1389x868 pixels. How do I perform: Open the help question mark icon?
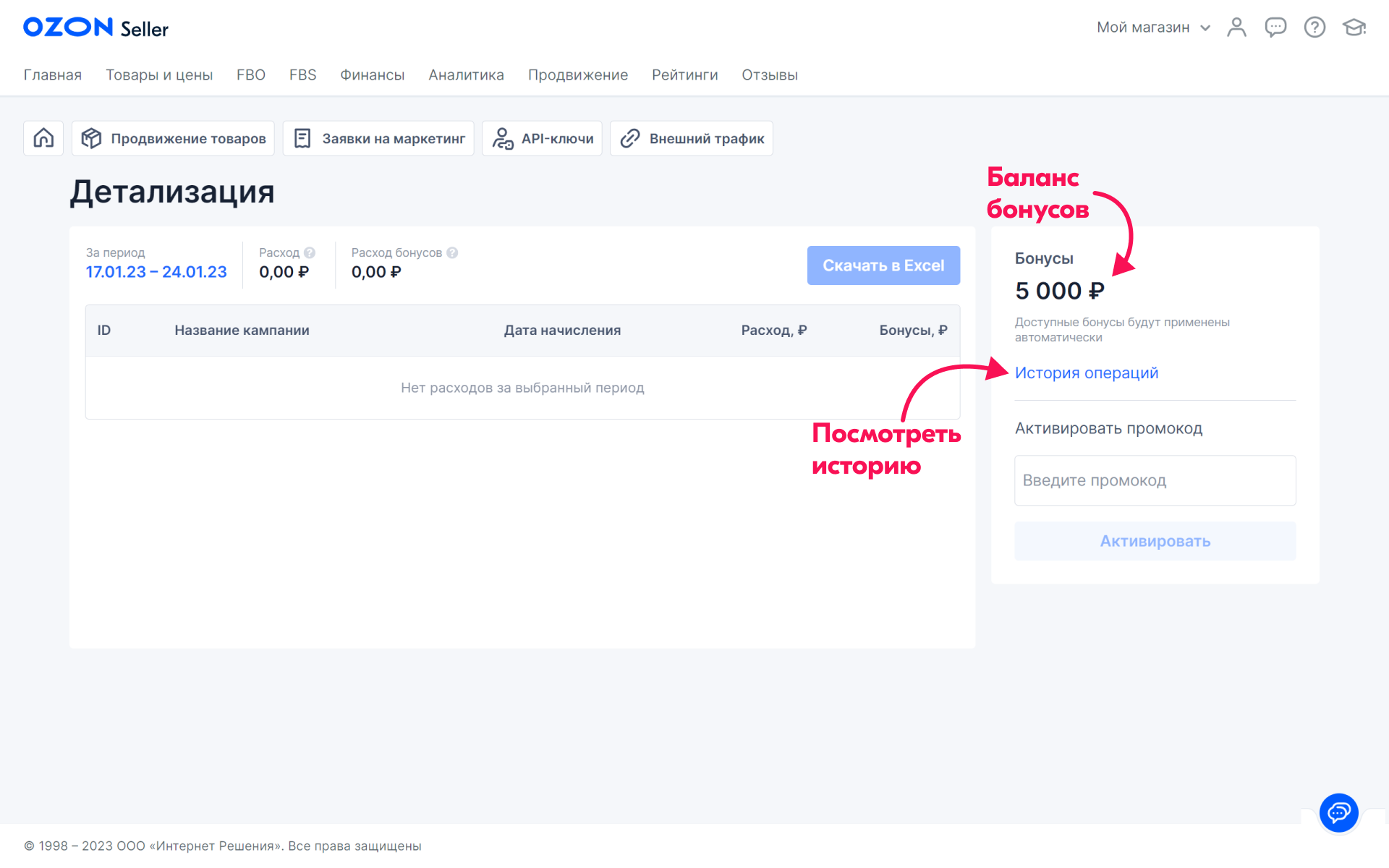[1314, 27]
